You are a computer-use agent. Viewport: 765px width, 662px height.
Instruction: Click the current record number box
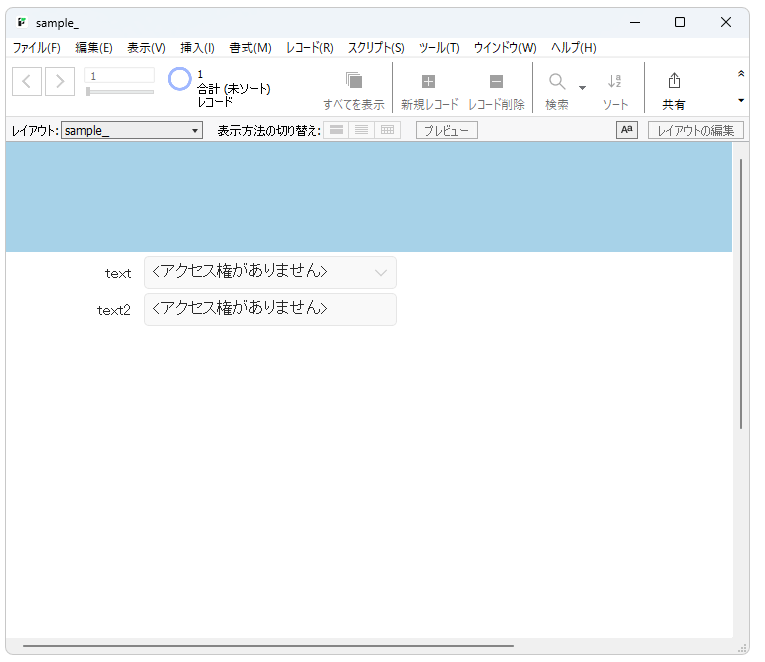point(120,76)
